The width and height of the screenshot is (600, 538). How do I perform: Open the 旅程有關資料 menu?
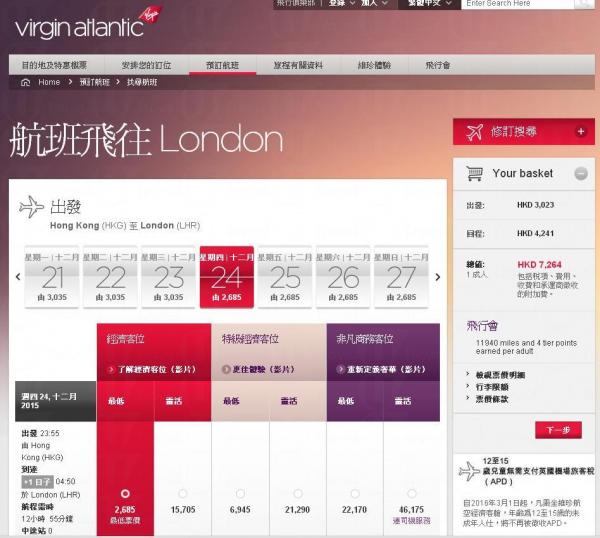click(298, 65)
